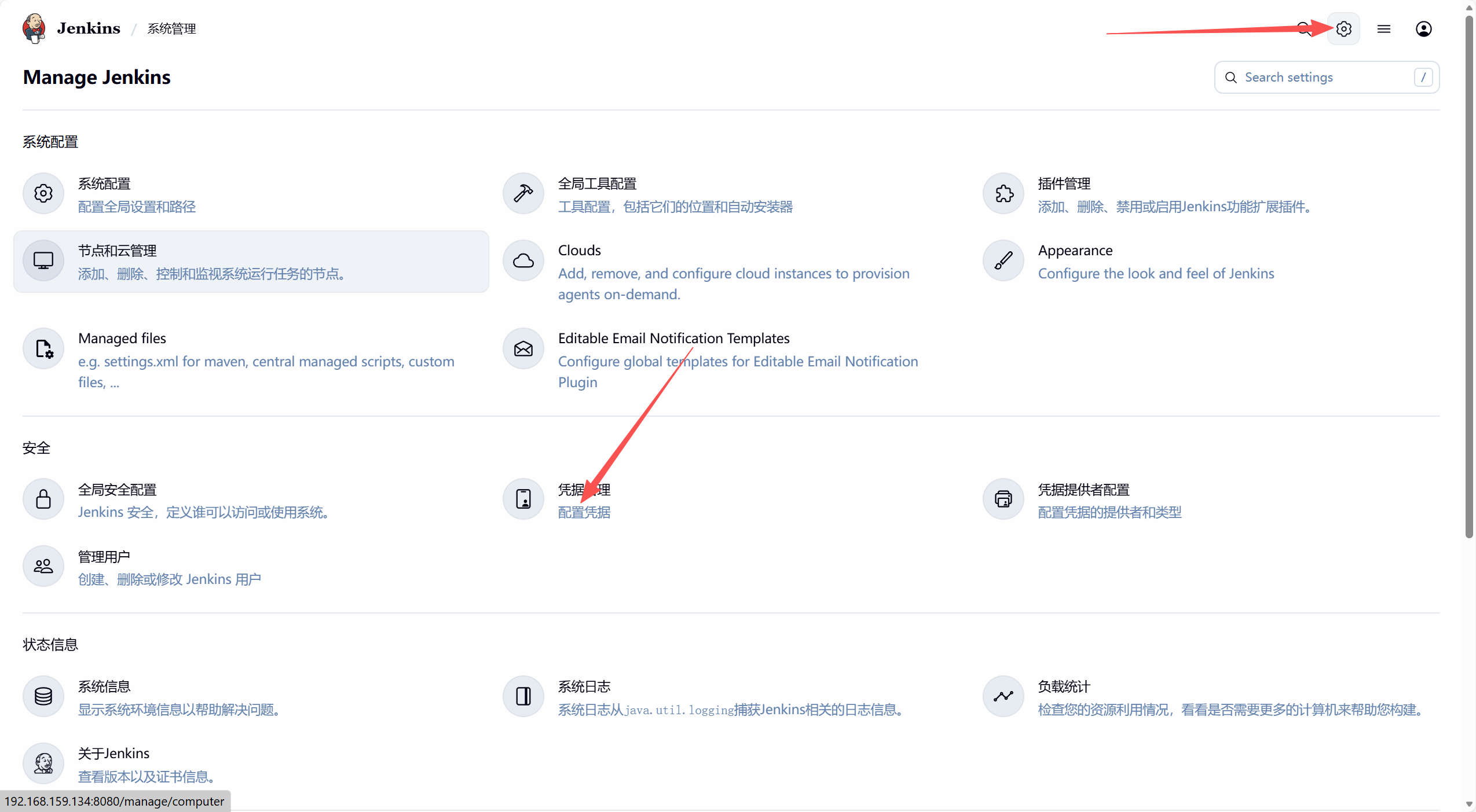This screenshot has height=812, width=1476.
Task: Click the global security lock icon
Action: pyautogui.click(x=43, y=499)
